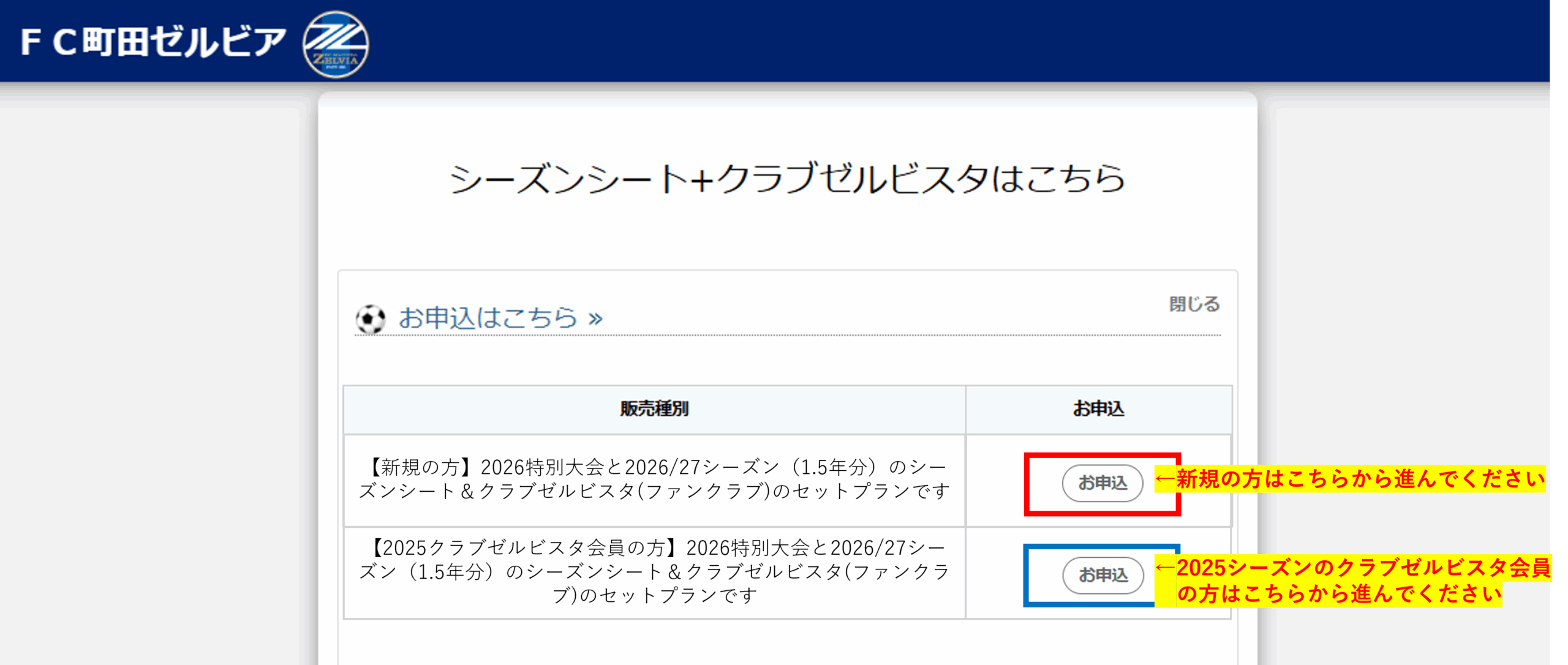Click the red 新規の方はこちらから進んでください annotation
1568x665 pixels.
(1360, 479)
